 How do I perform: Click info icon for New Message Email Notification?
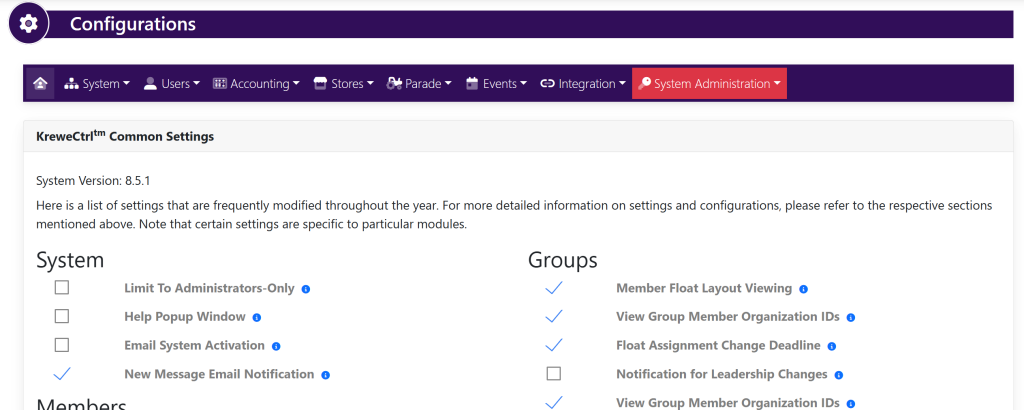[x=326, y=375]
